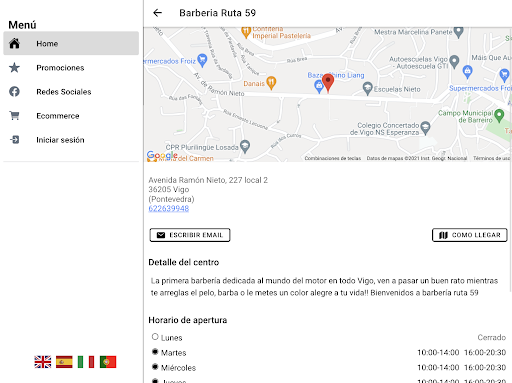Screen dimensions: 512x383
Task: Select the Miércoles radio indicator
Action: click(155, 367)
